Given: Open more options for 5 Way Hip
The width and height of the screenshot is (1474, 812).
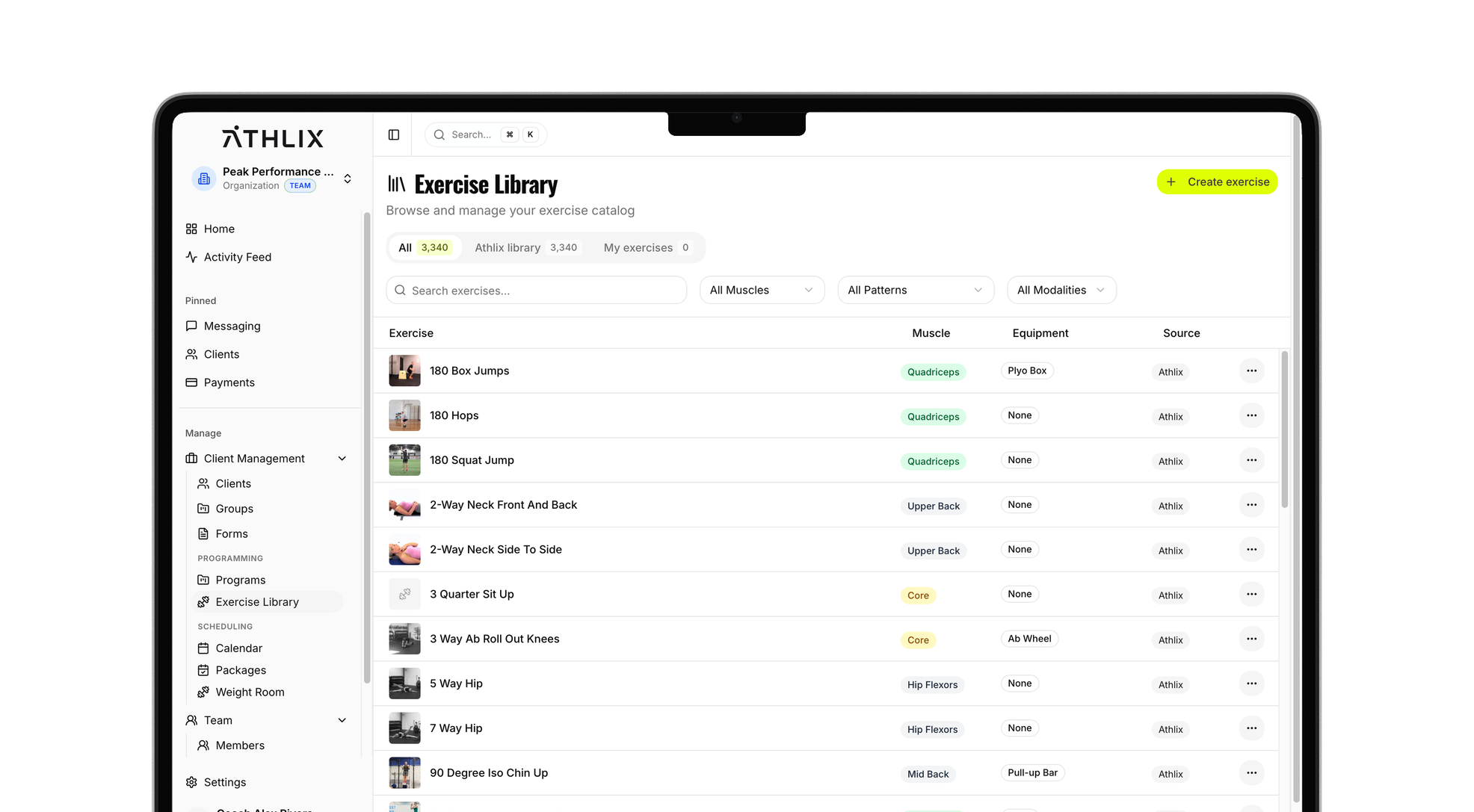Looking at the screenshot, I should click(x=1252, y=684).
